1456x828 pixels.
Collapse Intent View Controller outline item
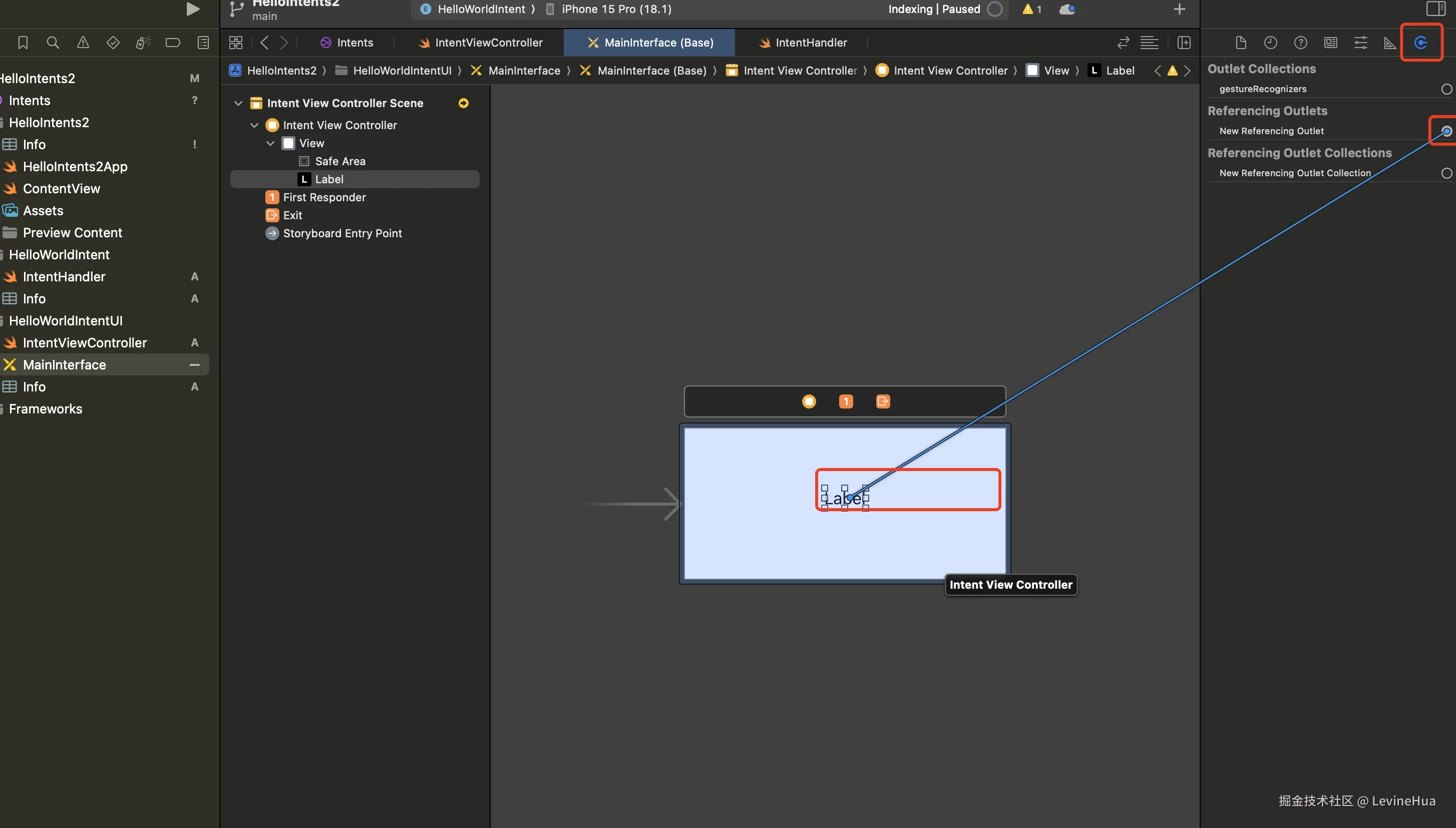pyautogui.click(x=254, y=125)
